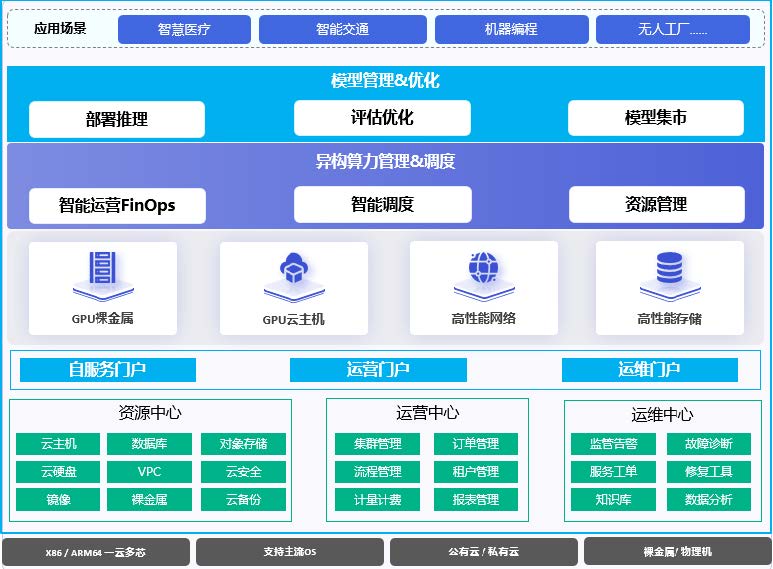Select the 智能交通 scenario button

point(343,30)
